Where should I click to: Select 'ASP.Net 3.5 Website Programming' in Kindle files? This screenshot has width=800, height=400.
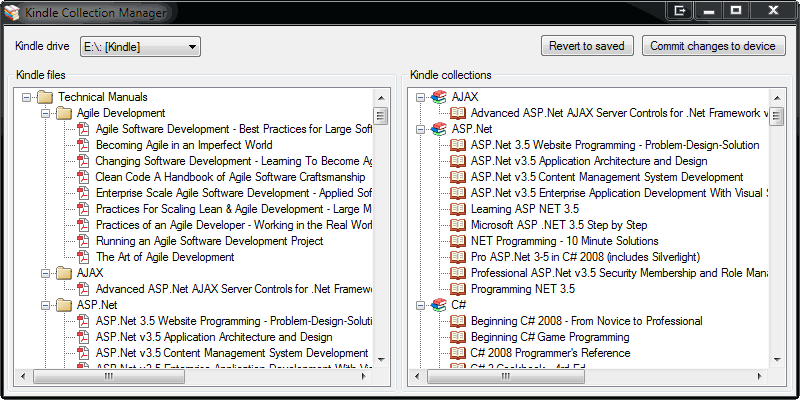tap(234, 321)
